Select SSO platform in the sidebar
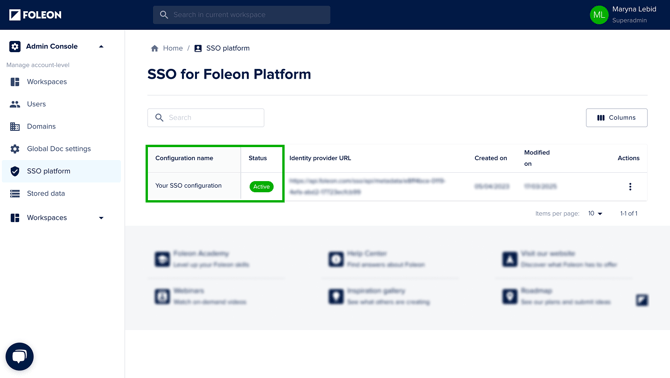 pyautogui.click(x=62, y=171)
